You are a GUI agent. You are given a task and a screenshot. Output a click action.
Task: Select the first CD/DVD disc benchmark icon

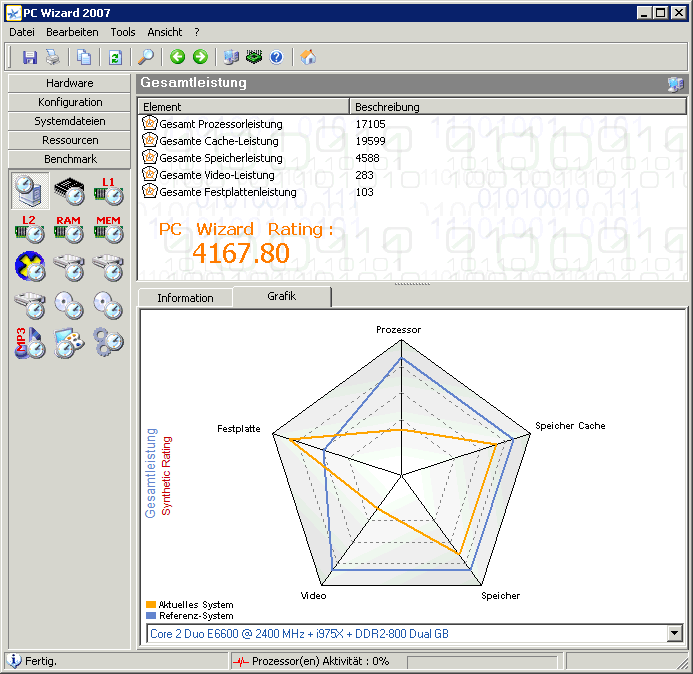click(x=69, y=305)
